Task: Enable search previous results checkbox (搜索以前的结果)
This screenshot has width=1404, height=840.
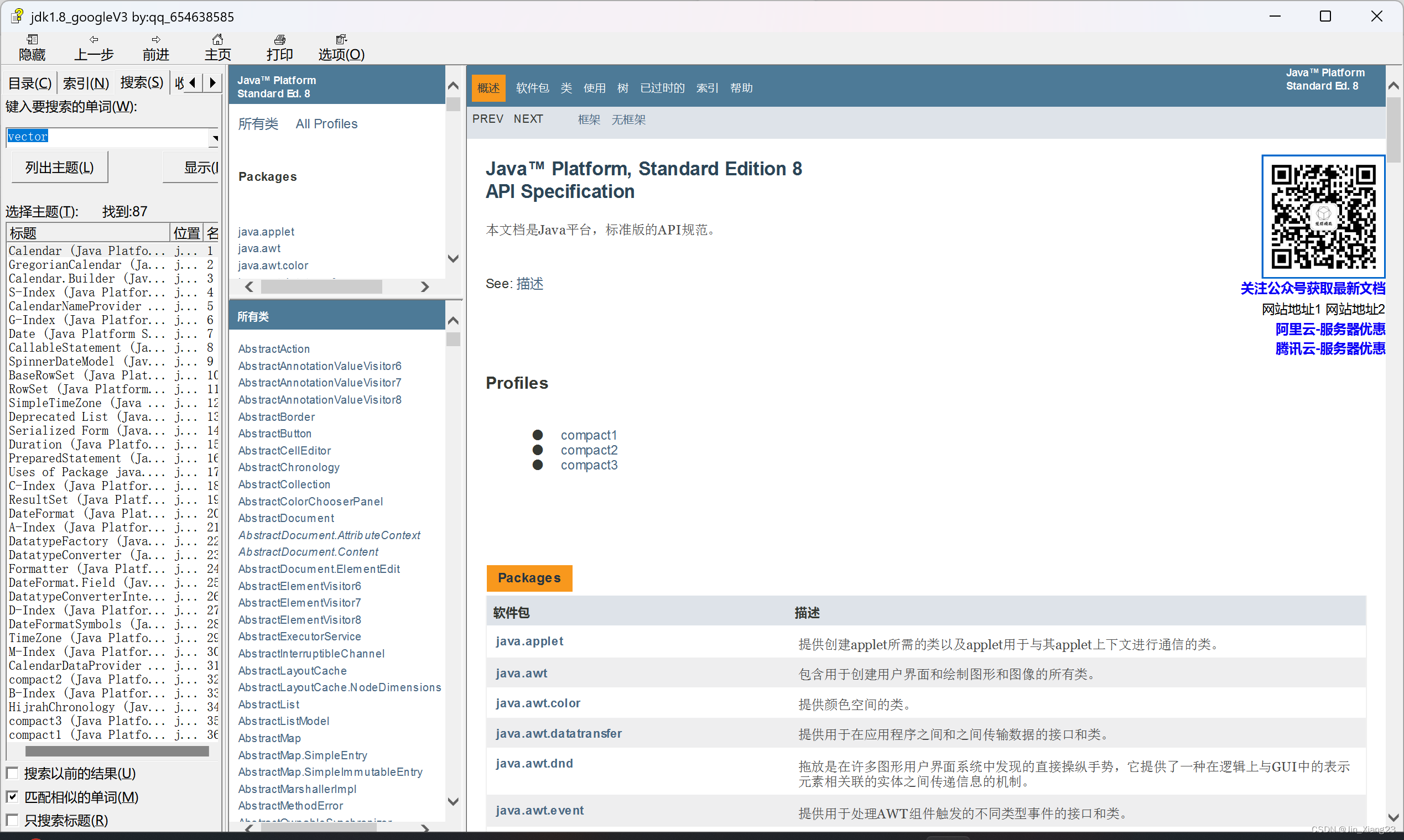Action: (x=13, y=773)
